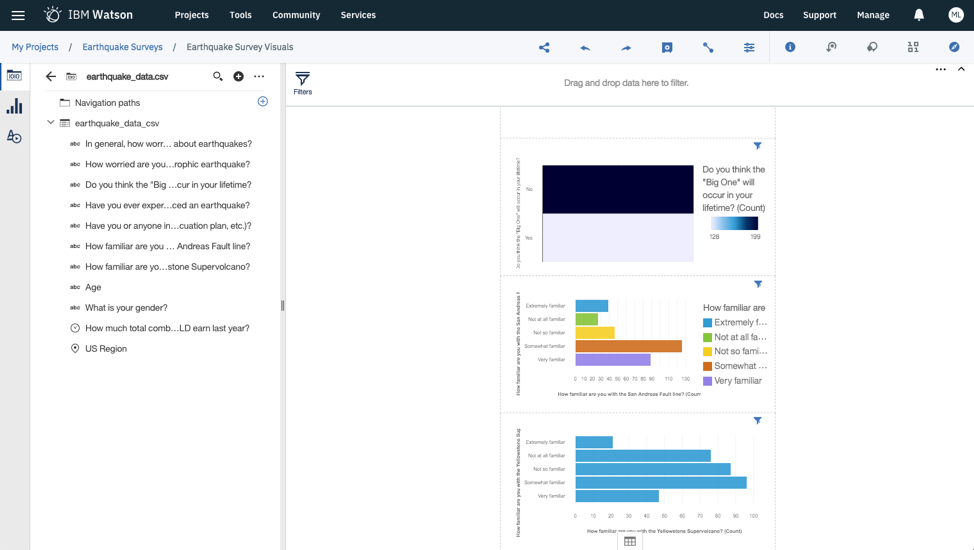Open the properties sliders icon in the toolbar
The image size is (974, 550).
(749, 47)
